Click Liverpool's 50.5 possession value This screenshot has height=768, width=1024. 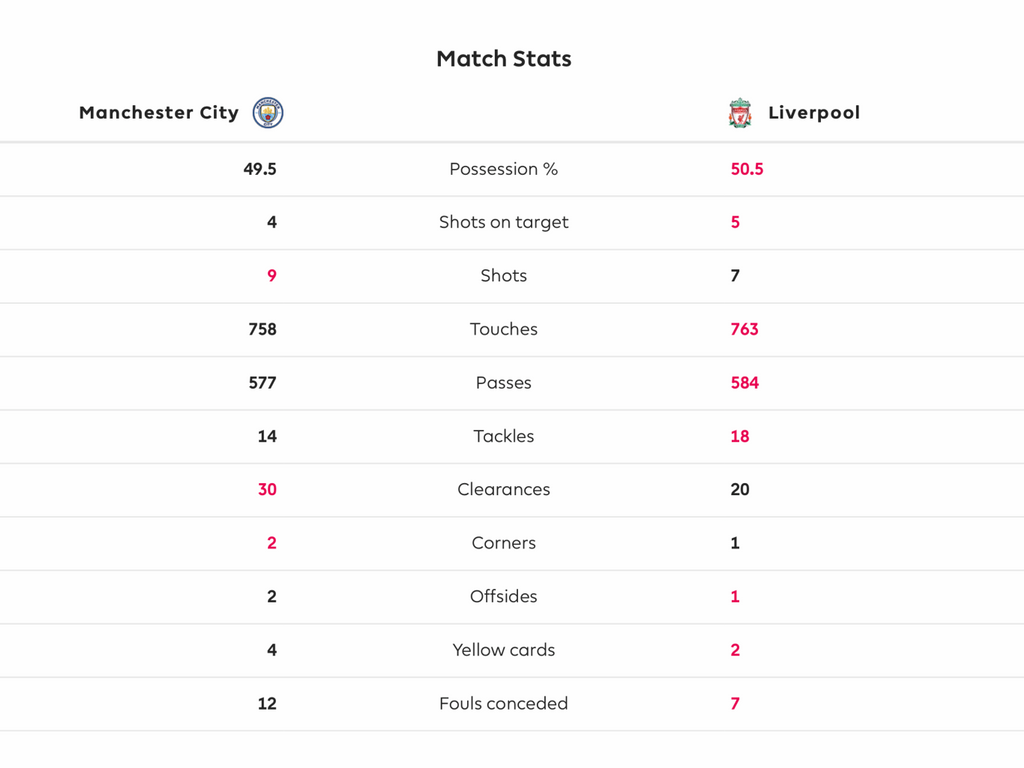point(747,169)
